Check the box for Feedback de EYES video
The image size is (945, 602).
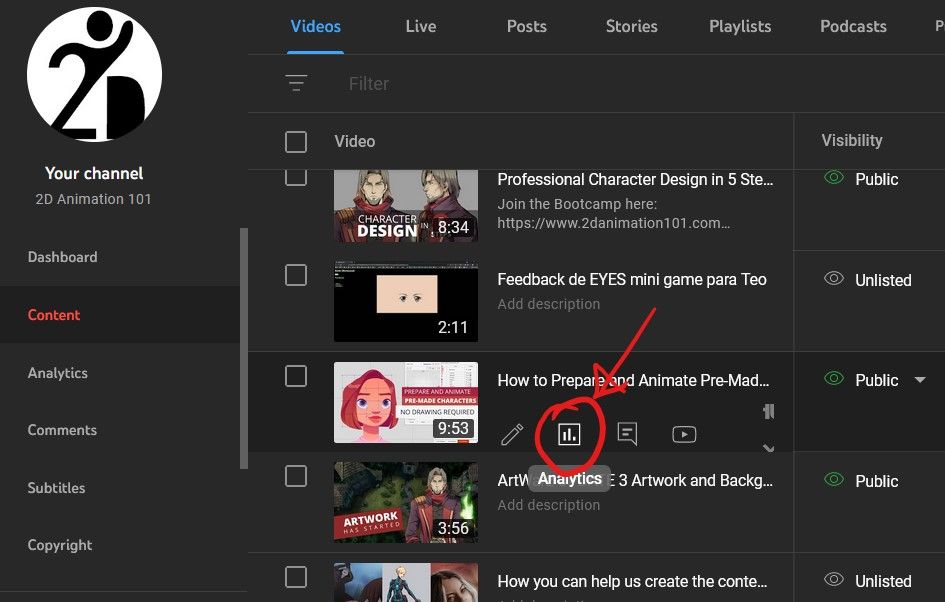click(296, 275)
